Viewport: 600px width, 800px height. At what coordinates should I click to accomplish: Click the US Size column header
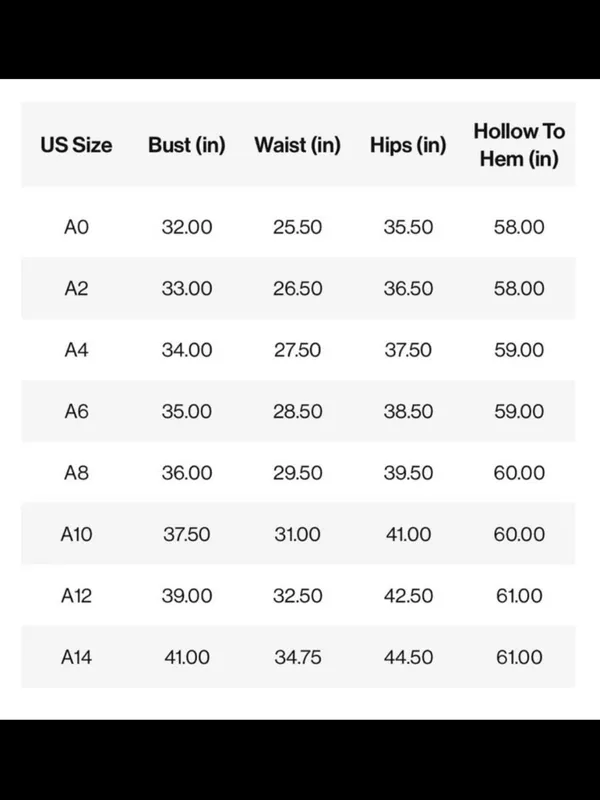point(76,145)
